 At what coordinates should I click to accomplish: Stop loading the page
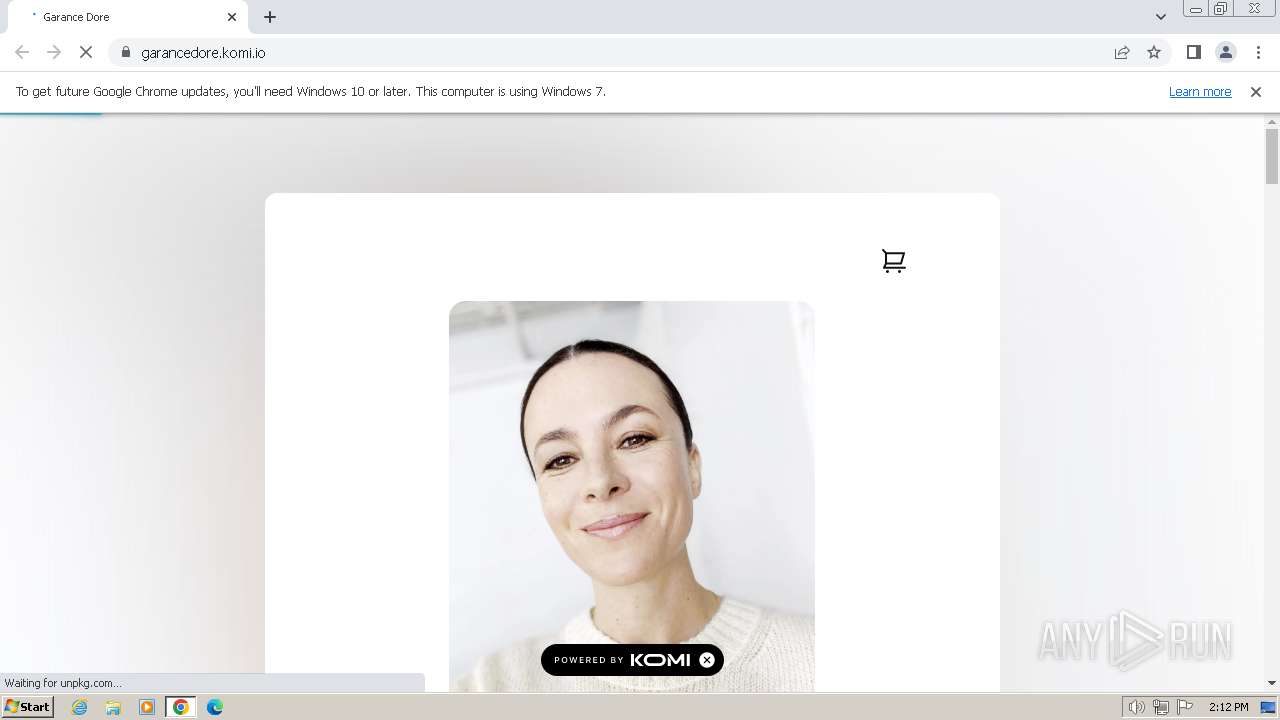click(x=86, y=52)
